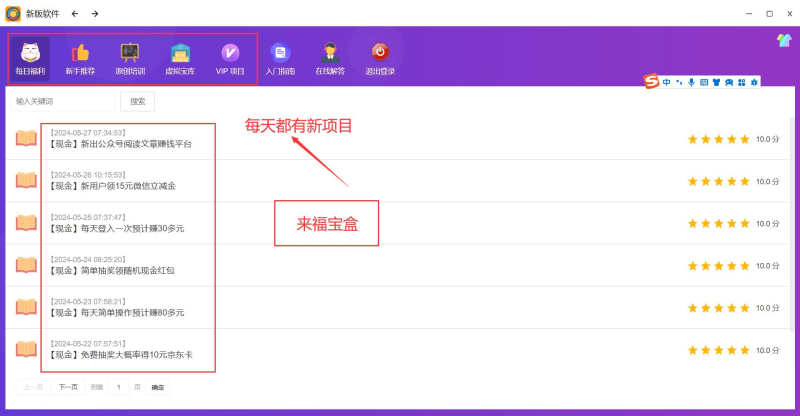Open 【现金】新用户领15元微信立减金 entry

[x=112, y=186]
